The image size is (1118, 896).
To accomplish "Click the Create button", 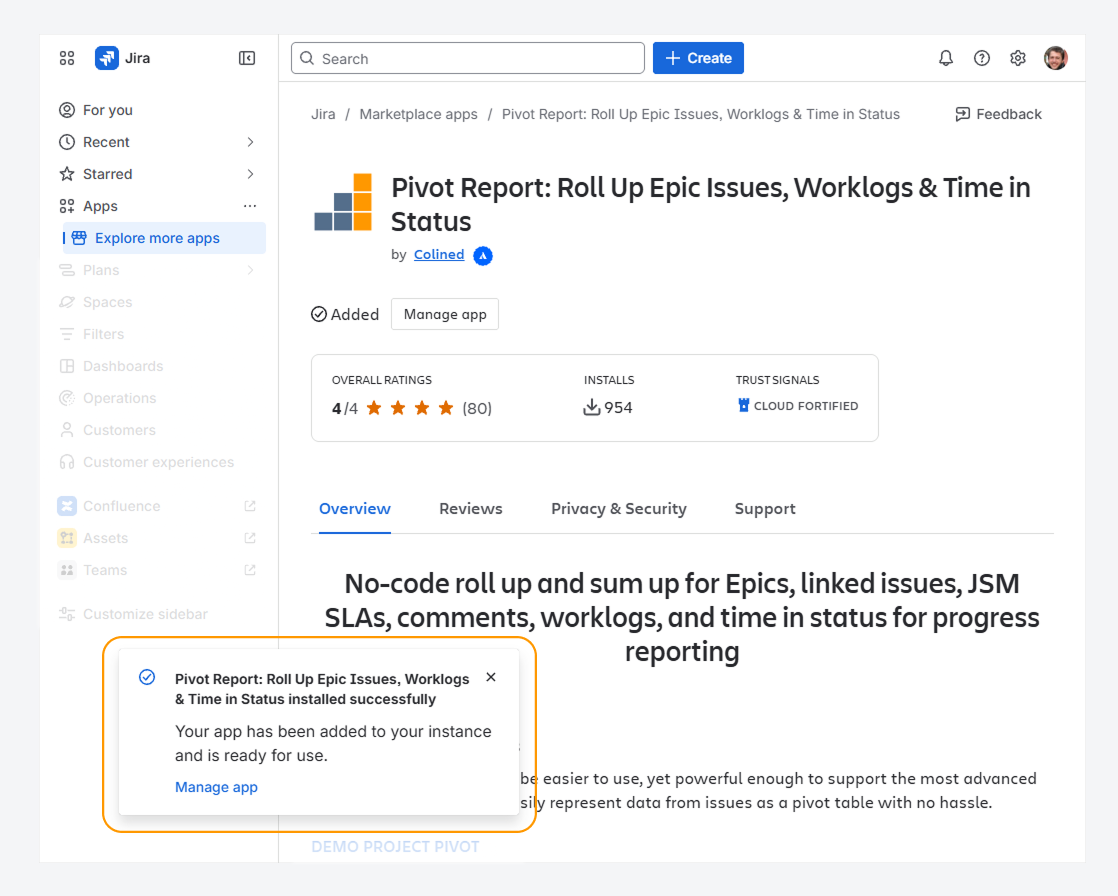I will [698, 58].
